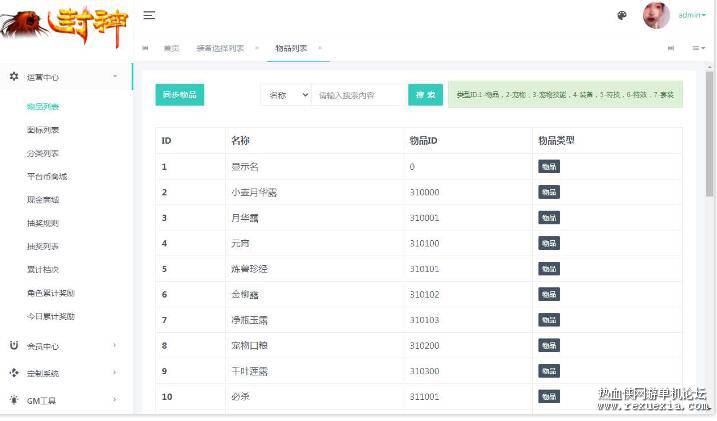
Task: Expand the 定制系统 menu chevron
Action: click(115, 373)
